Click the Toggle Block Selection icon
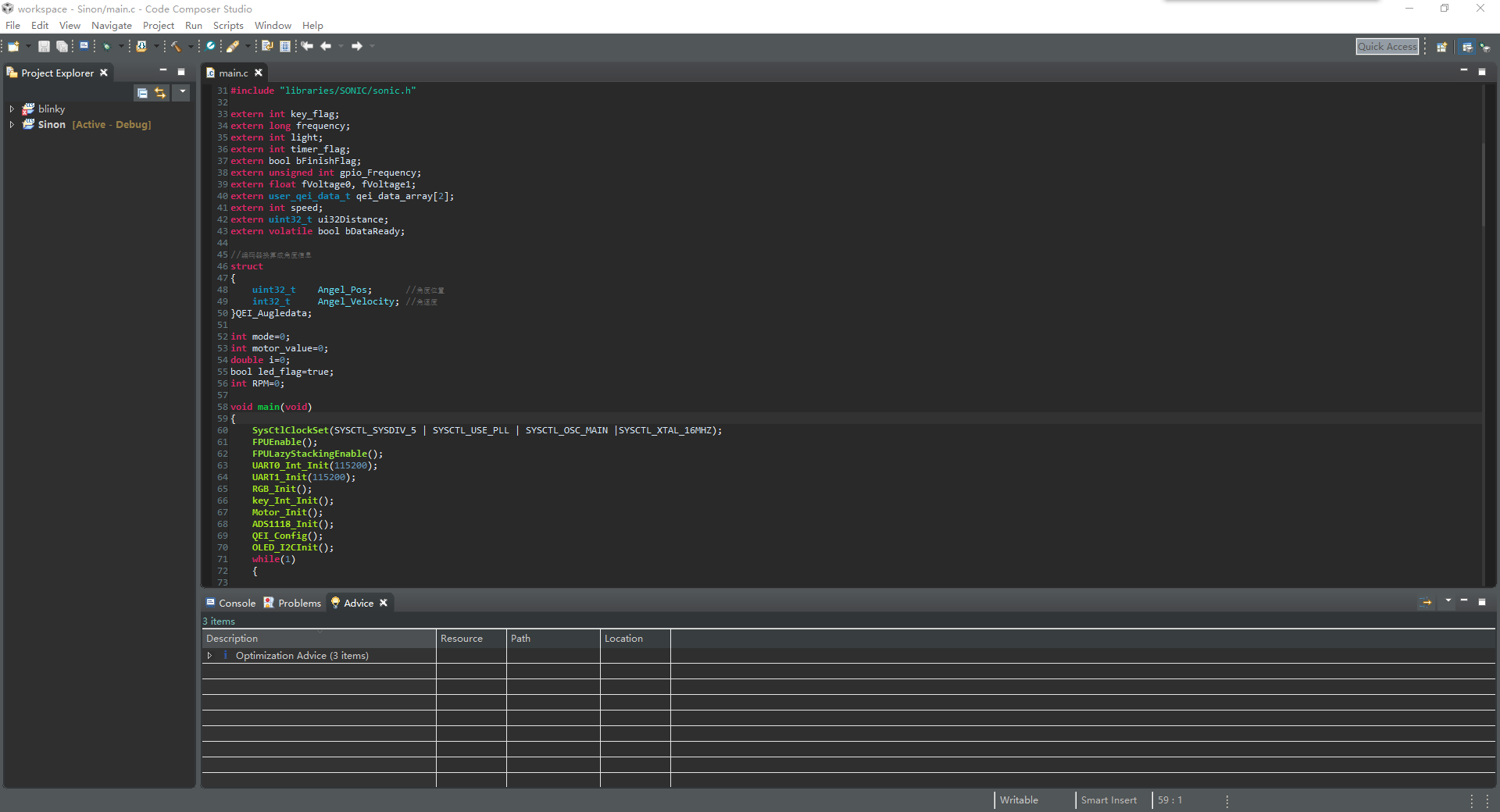Viewport: 1500px width, 812px height. pos(285,46)
